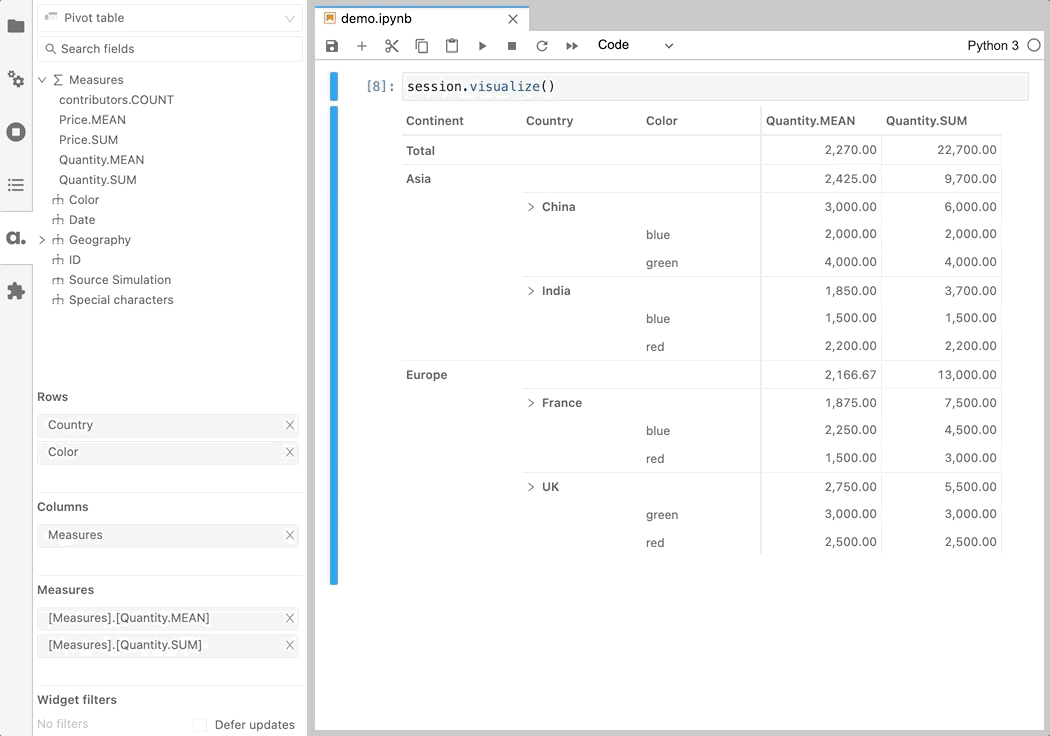Copy the selected cell
1050x736 pixels.
422,46
